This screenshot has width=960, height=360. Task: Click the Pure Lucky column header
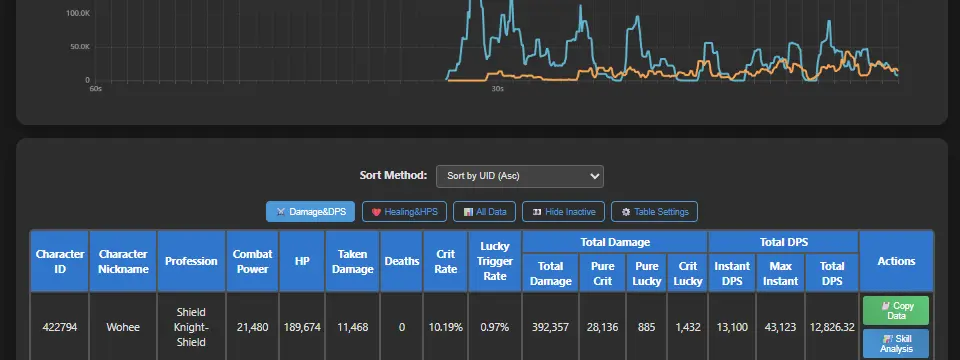click(x=647, y=273)
